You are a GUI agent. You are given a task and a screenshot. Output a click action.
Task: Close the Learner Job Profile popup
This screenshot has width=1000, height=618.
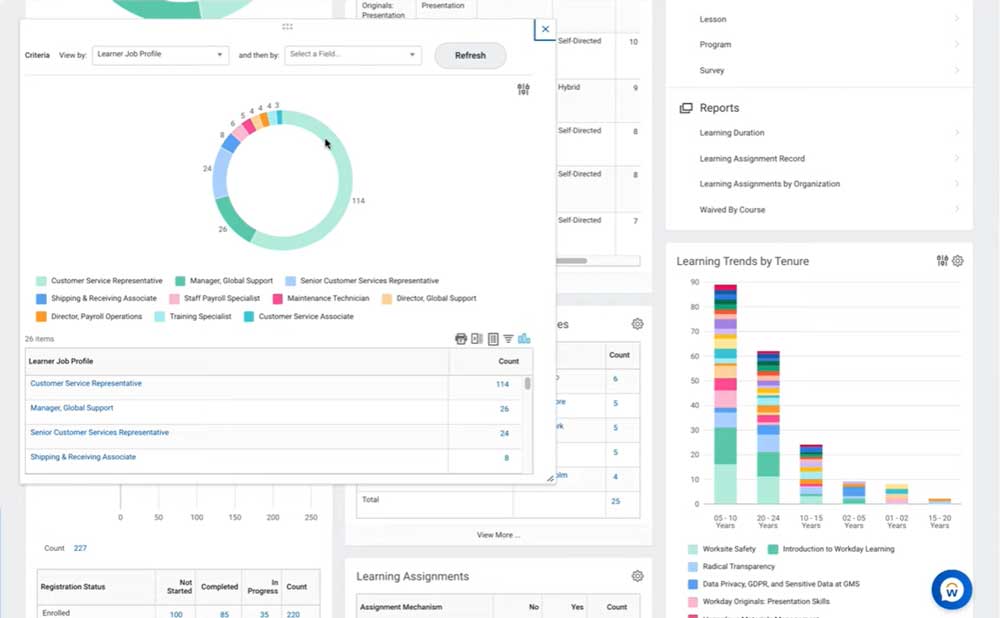click(x=545, y=29)
